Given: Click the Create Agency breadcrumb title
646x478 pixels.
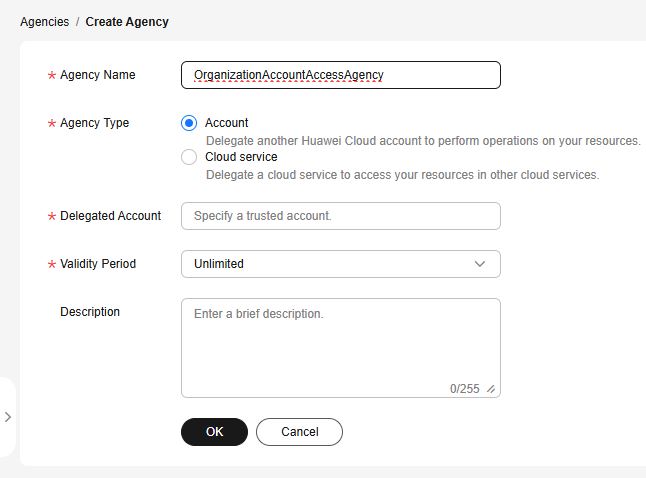Looking at the screenshot, I should click(127, 21).
